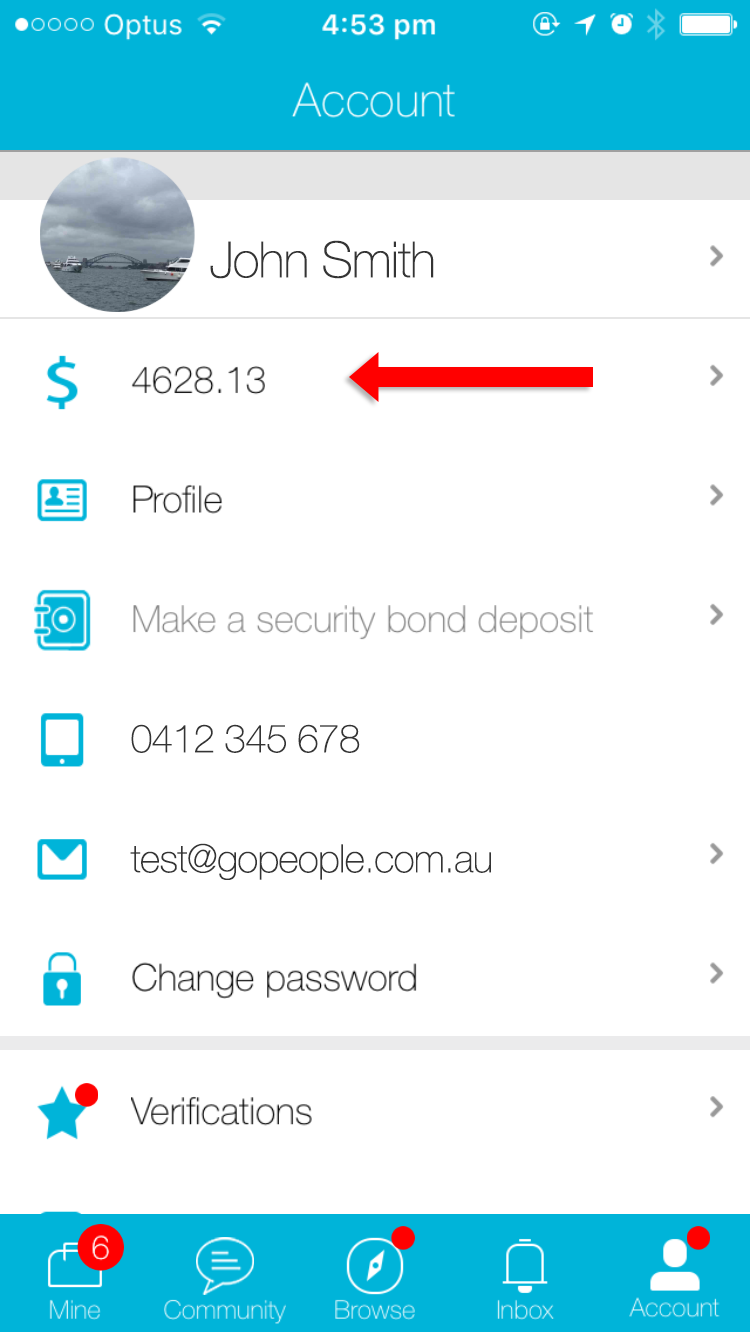Expand the 4628.13 balance row chevron
The image size is (750, 1332).
click(x=716, y=376)
